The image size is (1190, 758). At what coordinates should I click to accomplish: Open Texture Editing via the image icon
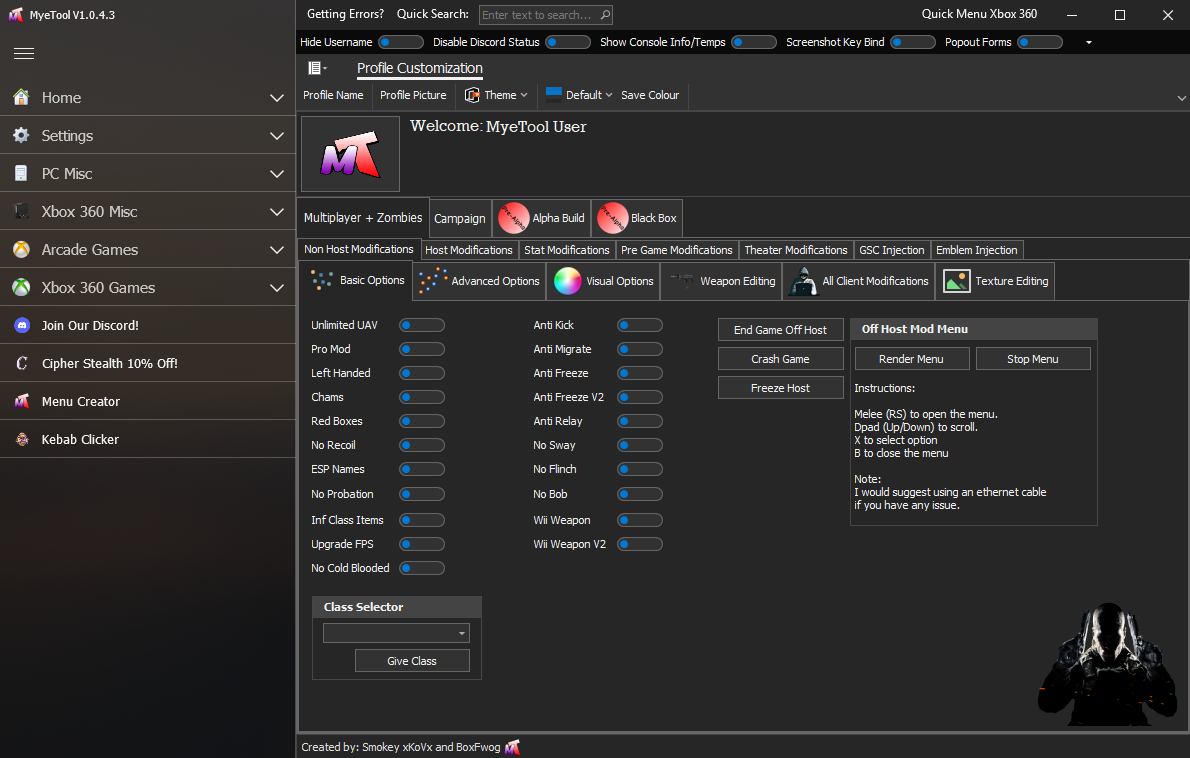[x=955, y=281]
